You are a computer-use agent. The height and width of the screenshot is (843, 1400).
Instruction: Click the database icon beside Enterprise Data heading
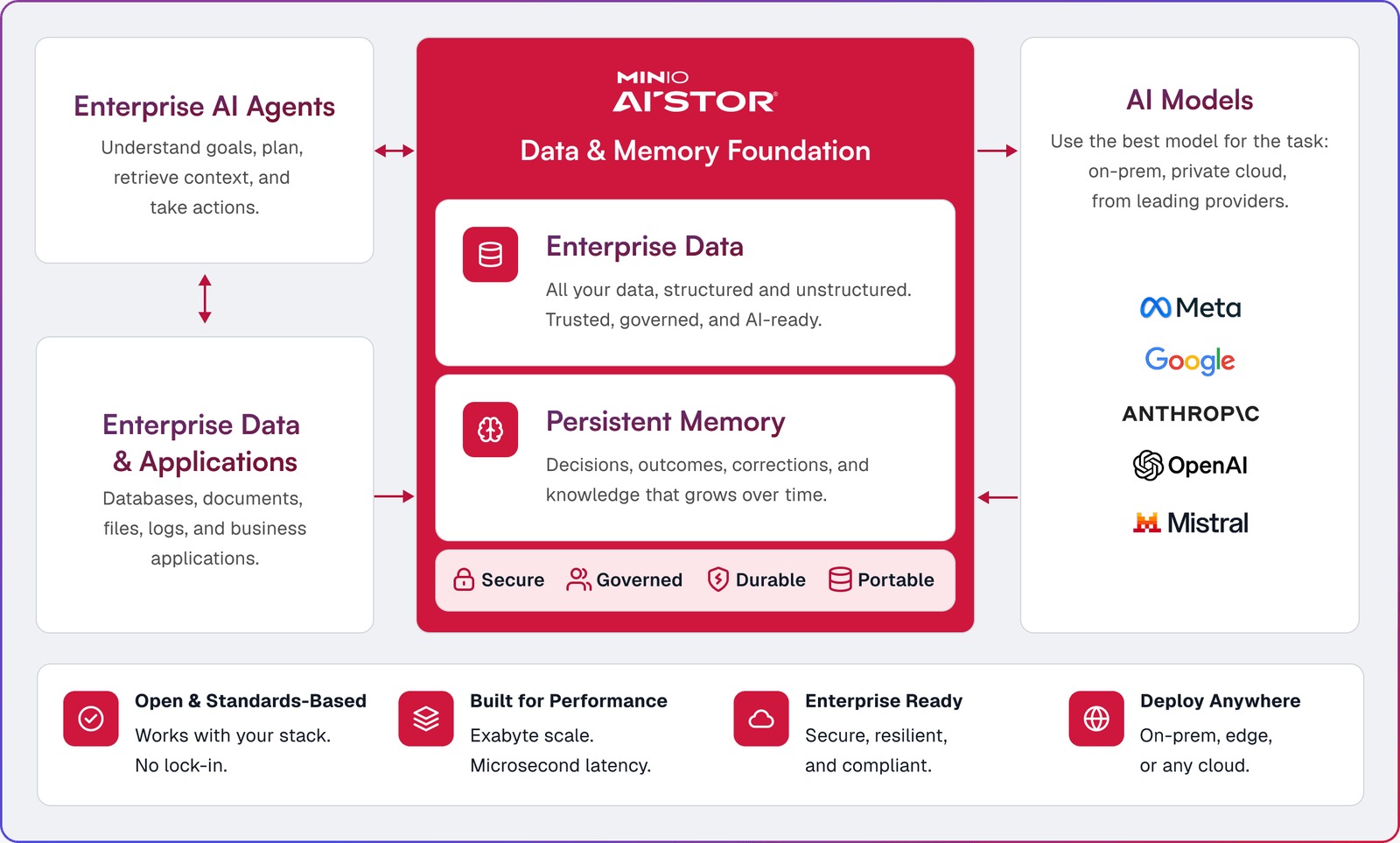[x=490, y=255]
